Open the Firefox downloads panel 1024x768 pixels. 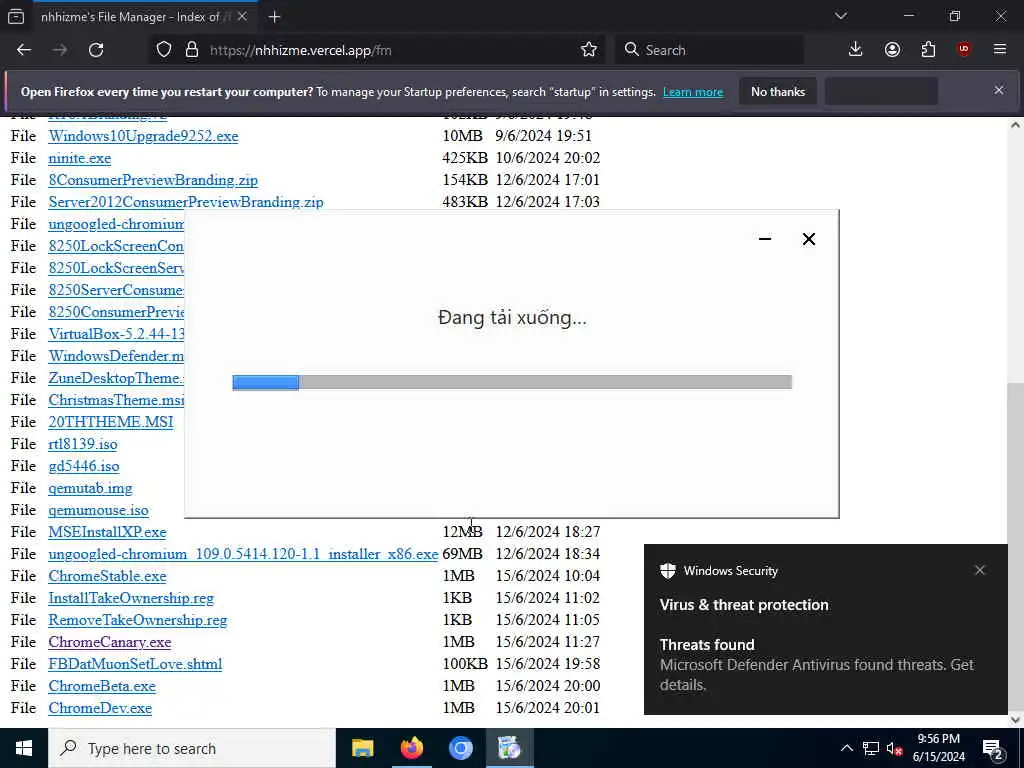[856, 50]
